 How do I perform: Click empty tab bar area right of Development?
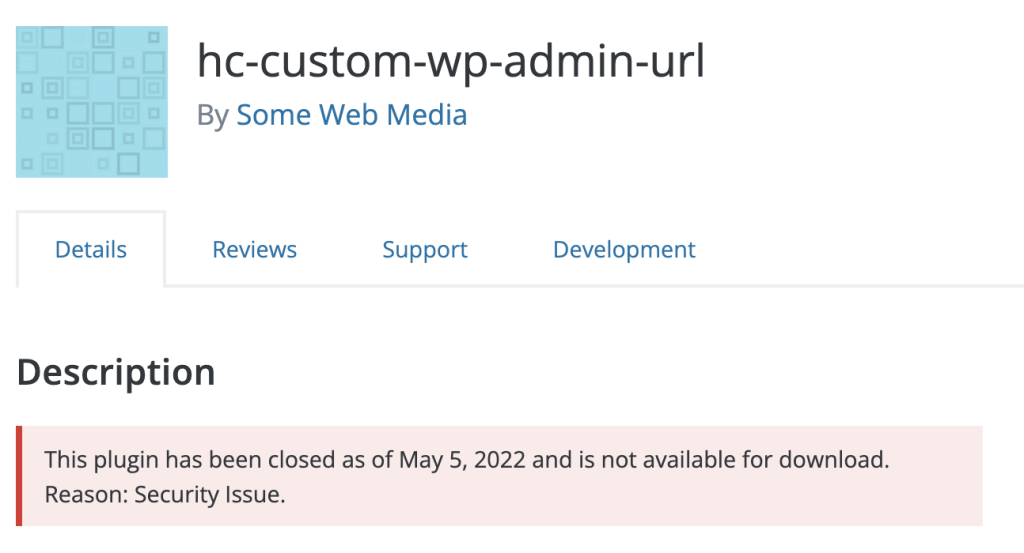tap(860, 249)
